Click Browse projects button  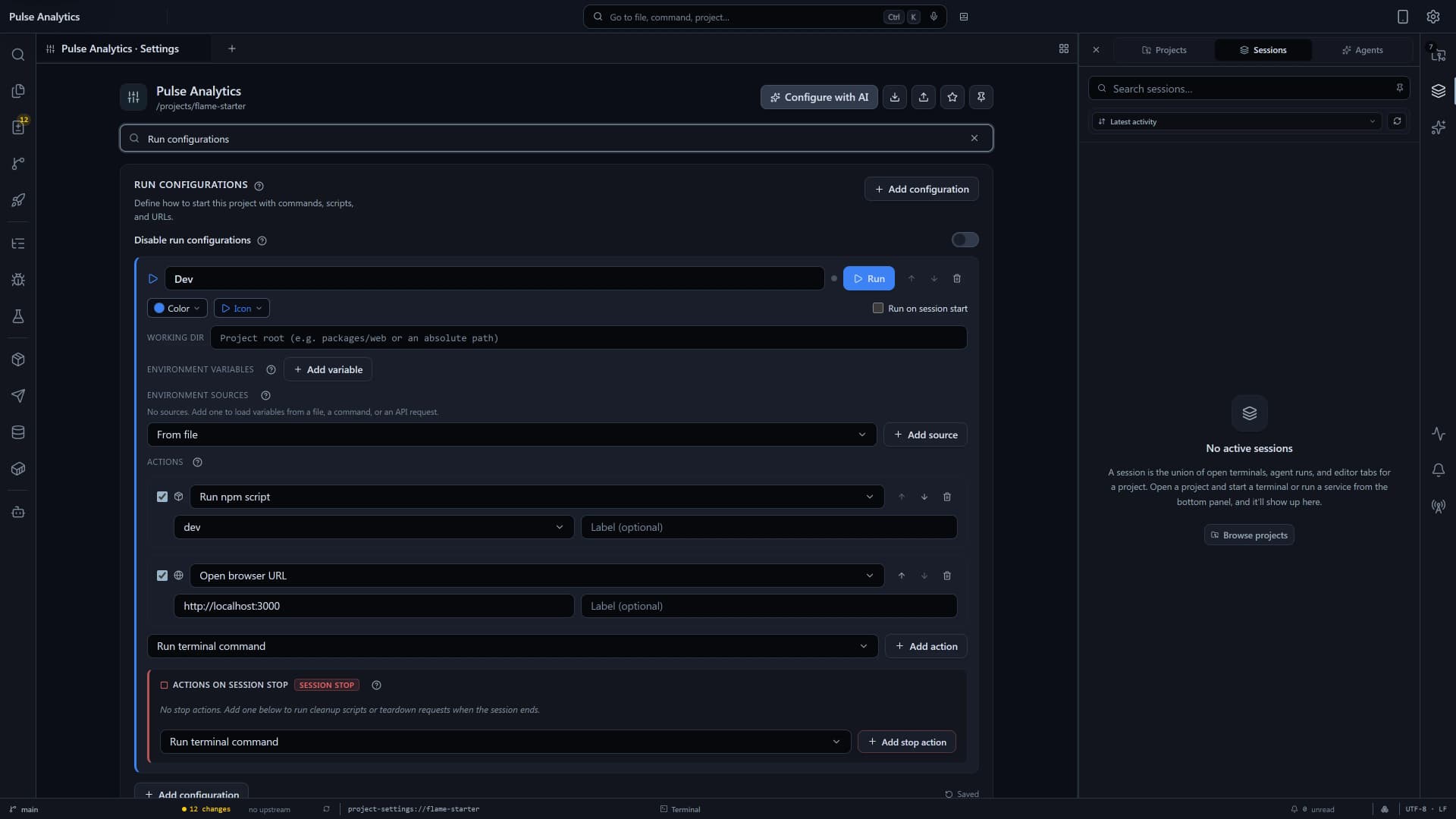pos(1249,535)
